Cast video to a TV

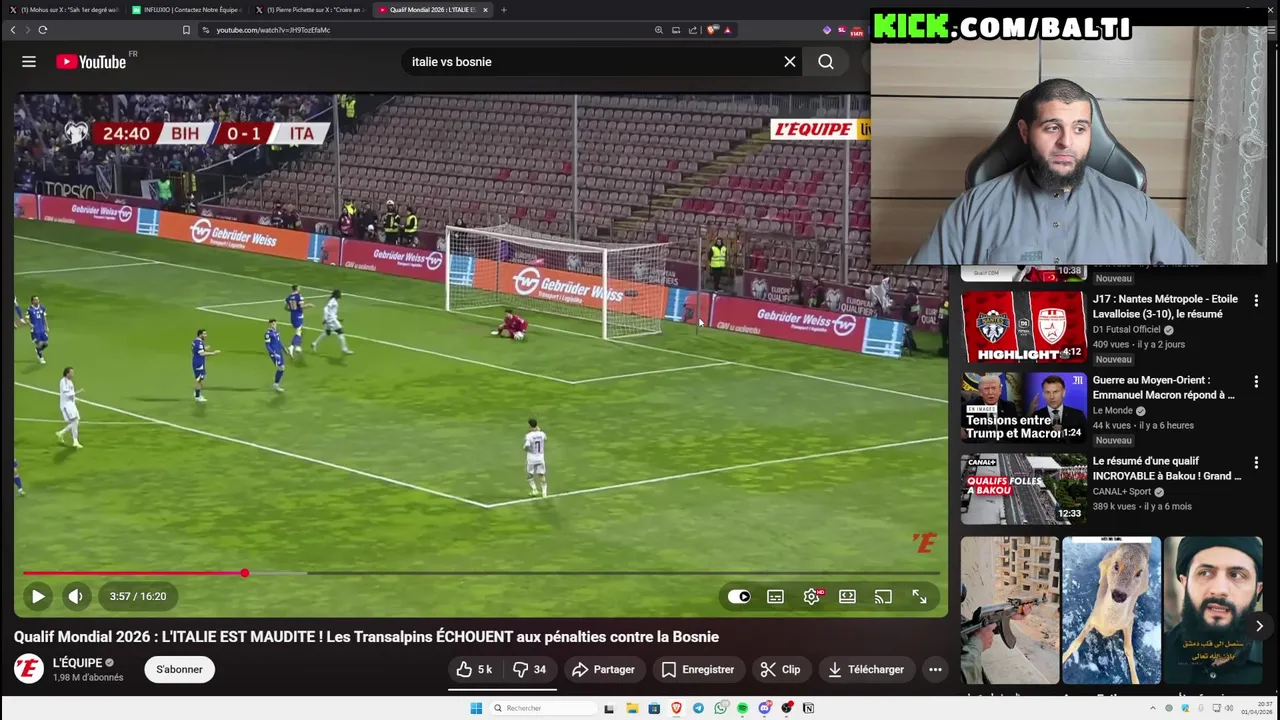[x=883, y=597]
